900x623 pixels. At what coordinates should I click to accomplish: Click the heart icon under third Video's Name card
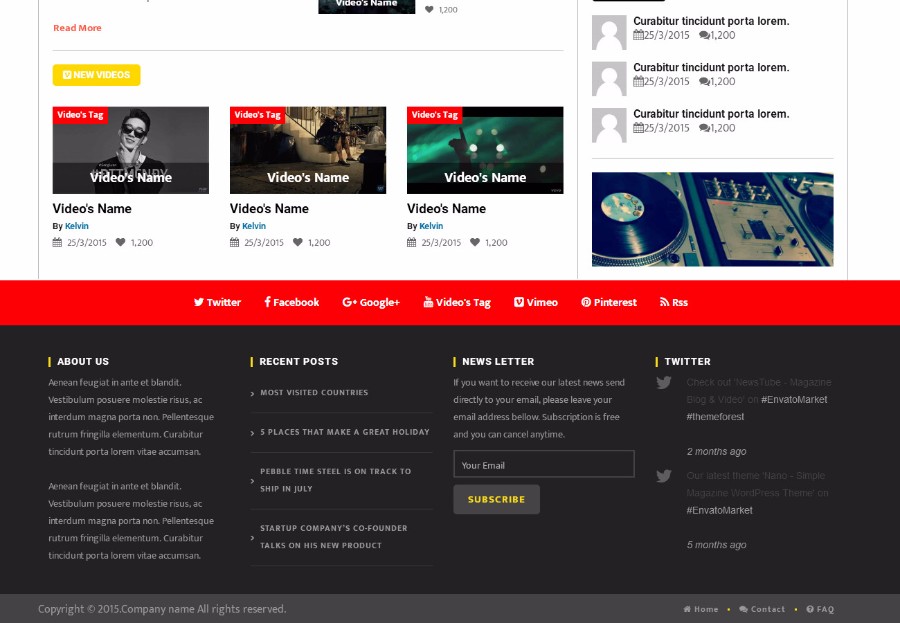[475, 242]
